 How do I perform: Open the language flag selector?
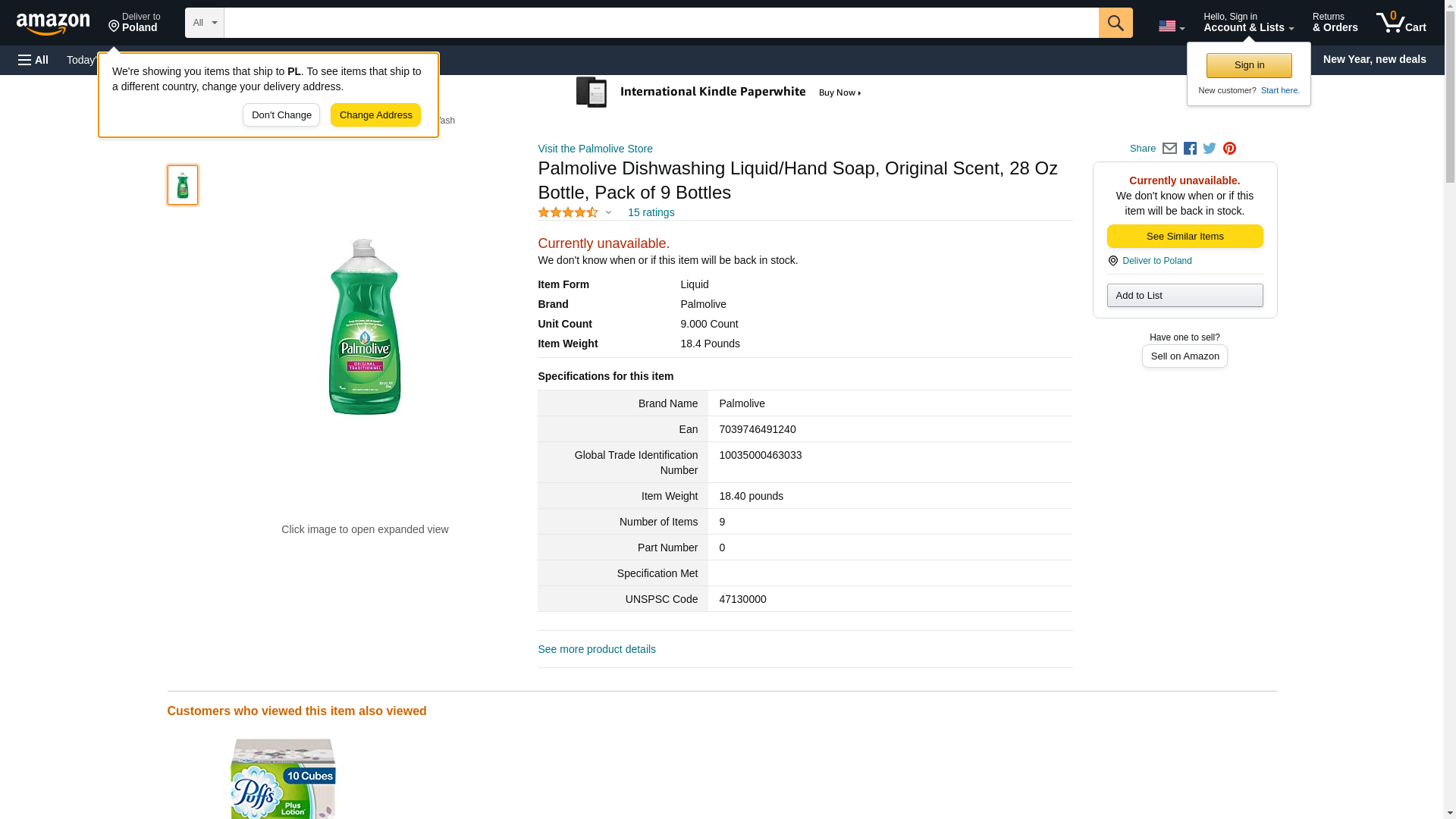[x=1171, y=27]
